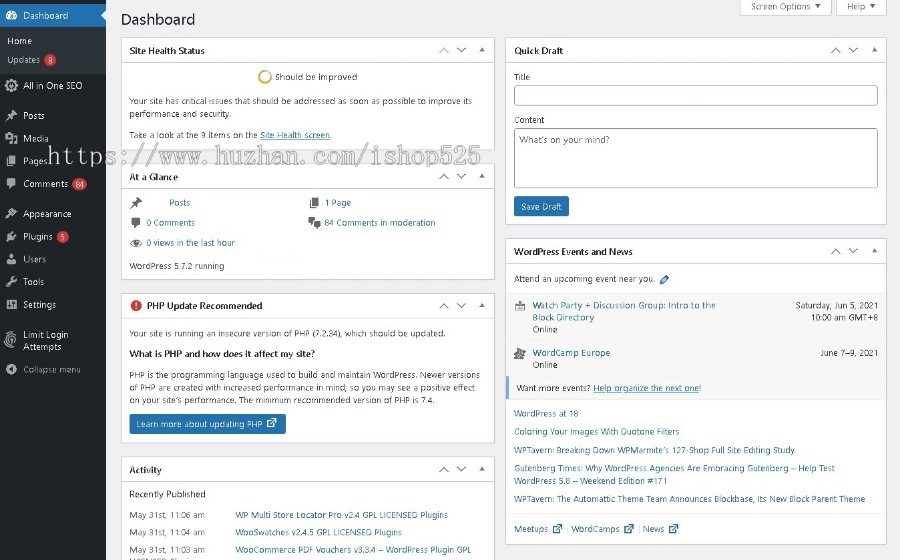Click the Tools wrench icon in sidebar
Image resolution: width=900 pixels, height=560 pixels.
click(x=11, y=282)
